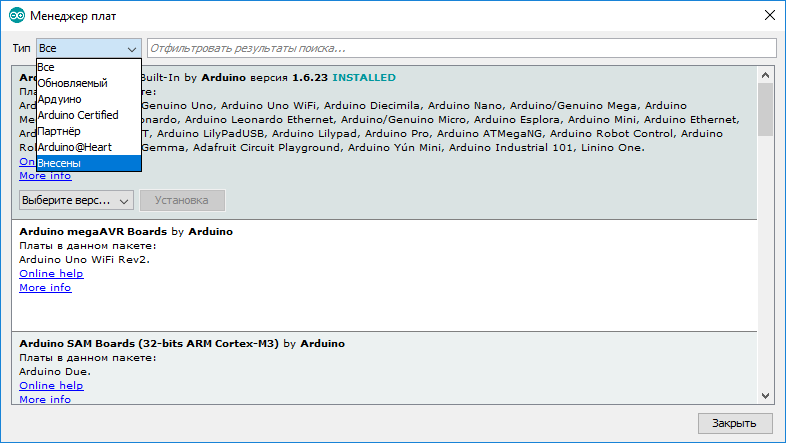Click scrollbar down arrow
Image resolution: width=786 pixels, height=443 pixels.
(x=765, y=396)
